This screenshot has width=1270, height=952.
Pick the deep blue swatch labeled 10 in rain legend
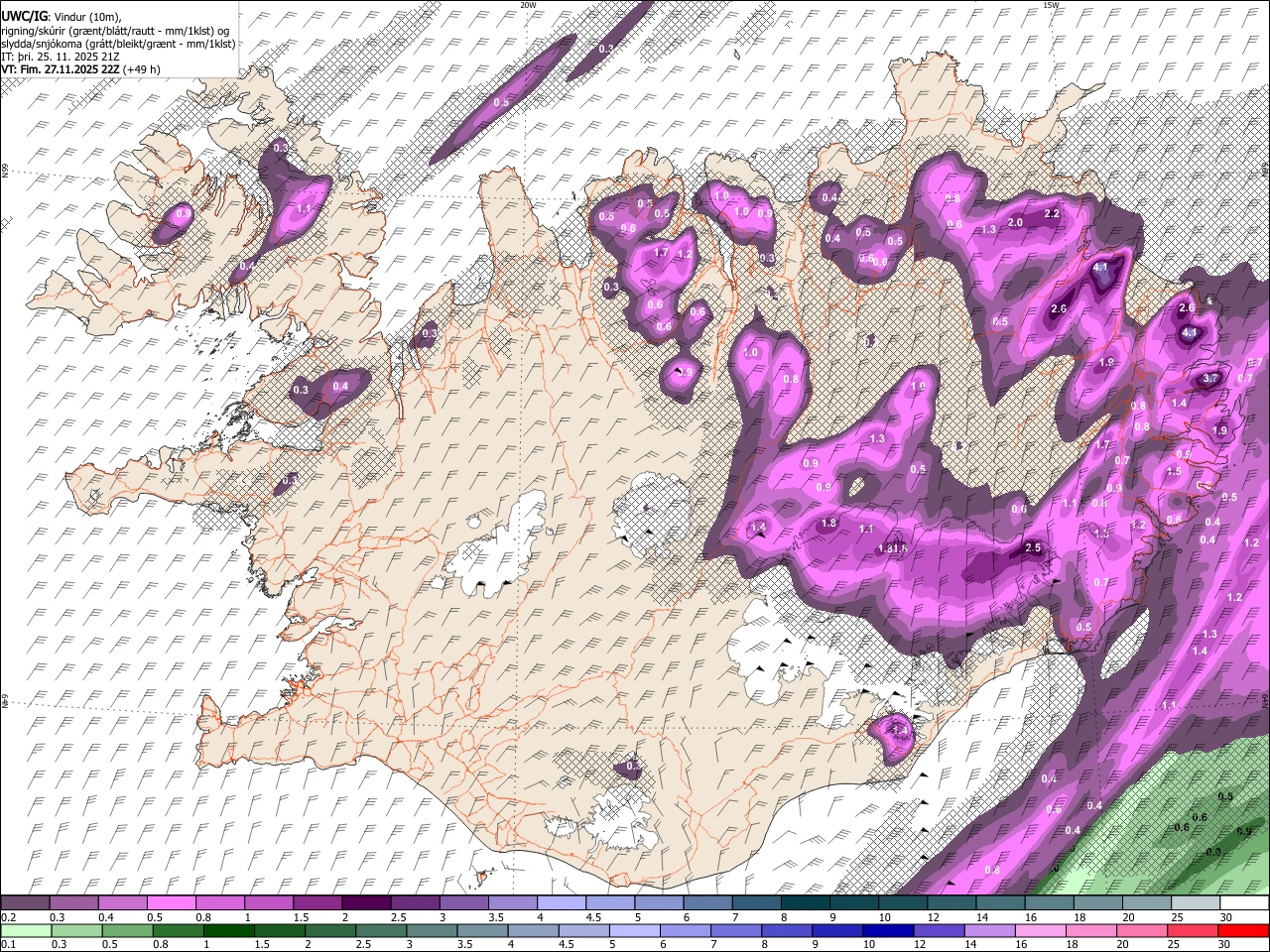(887, 930)
